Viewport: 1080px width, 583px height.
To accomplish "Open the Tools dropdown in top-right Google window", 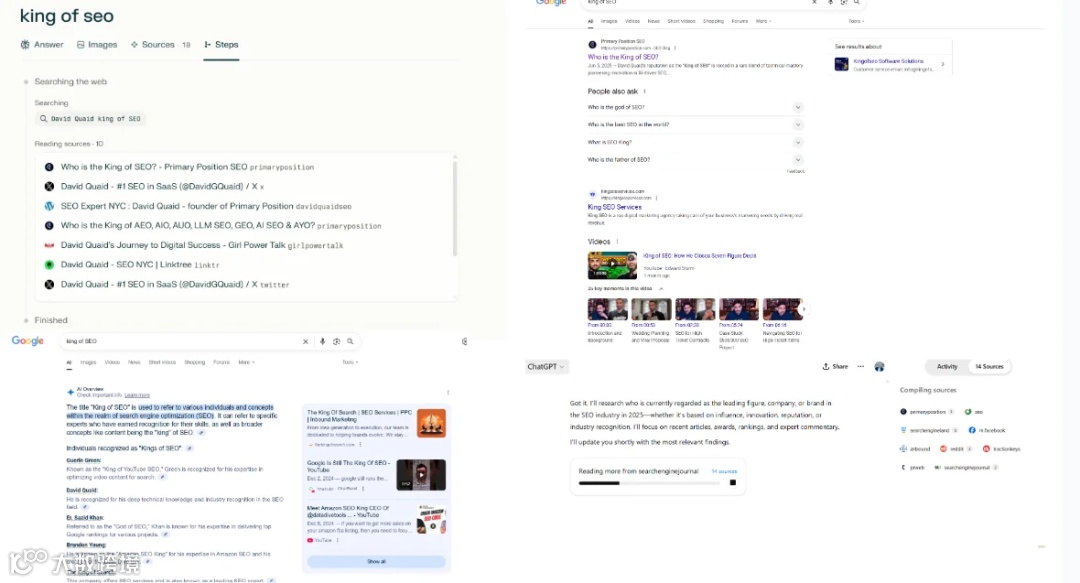I will tap(856, 21).
